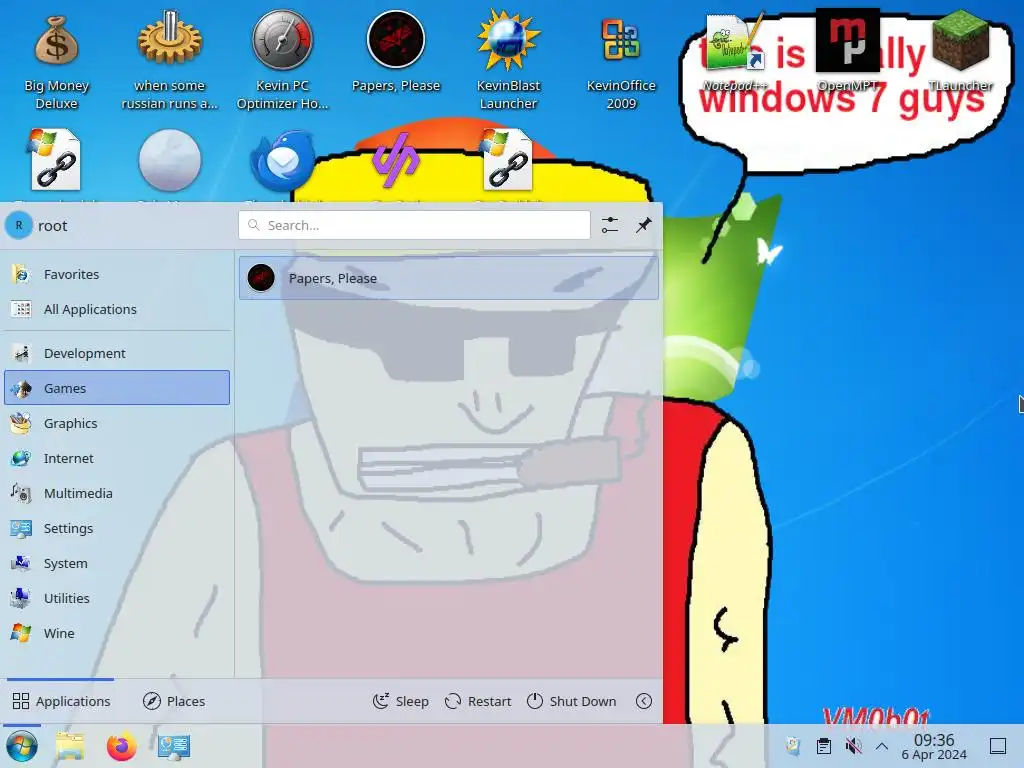Open the purple slash-logo desktop icon
Image resolution: width=1024 pixels, height=768 pixels.
pyautogui.click(x=396, y=161)
